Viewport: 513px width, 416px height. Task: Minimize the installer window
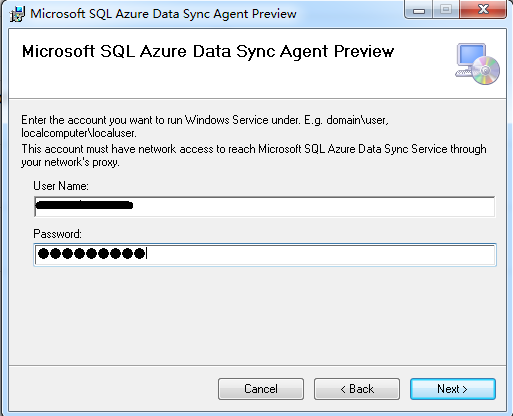(x=419, y=10)
